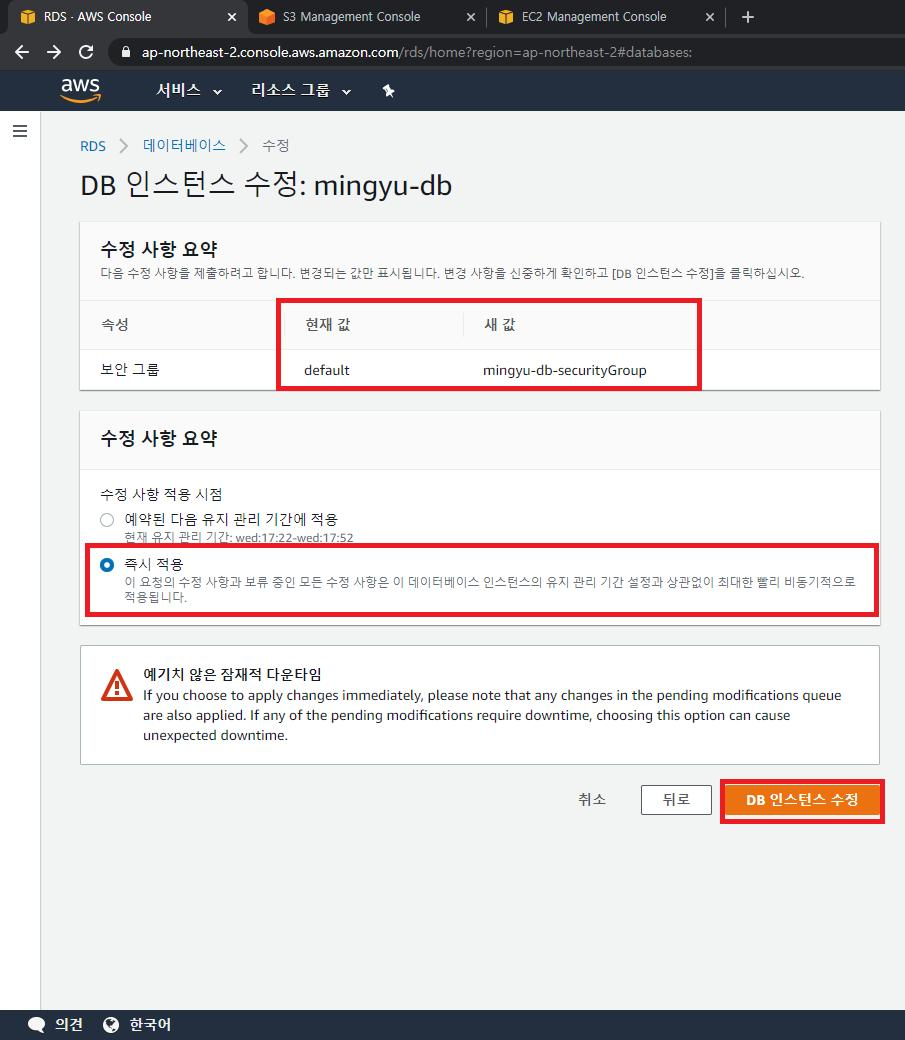The image size is (905, 1040).
Task: Click the 속성 column header
Action: [115, 324]
